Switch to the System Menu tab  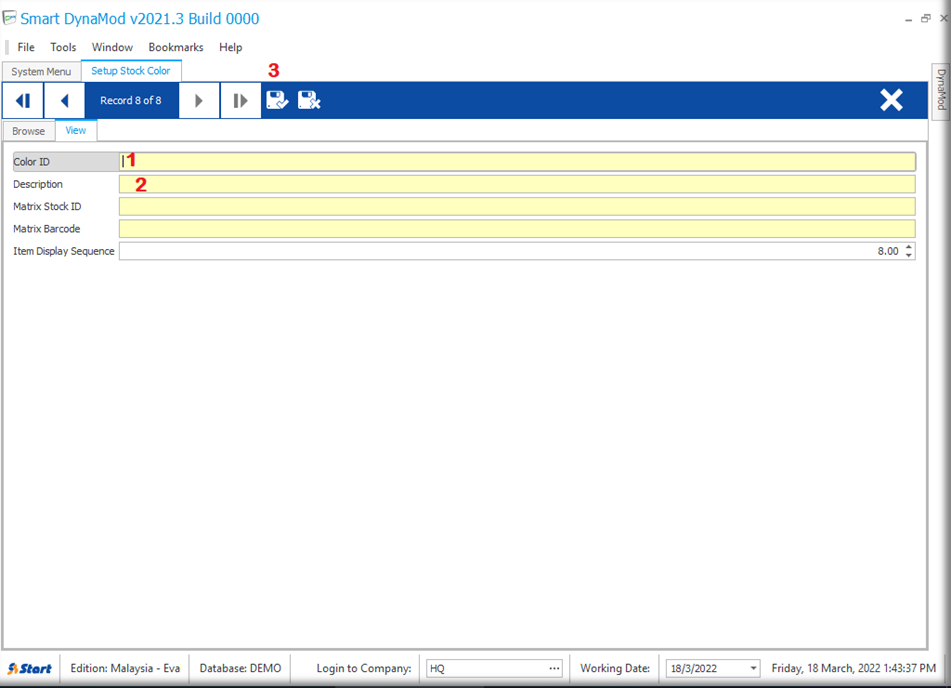point(41,72)
